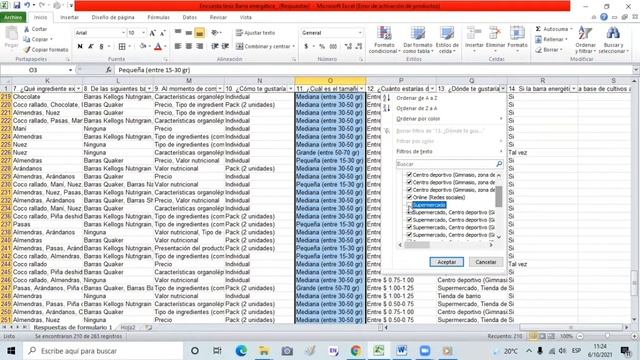Screen dimensions: 640x360
Task: Open filter arrow on column M header
Action: (220, 89)
